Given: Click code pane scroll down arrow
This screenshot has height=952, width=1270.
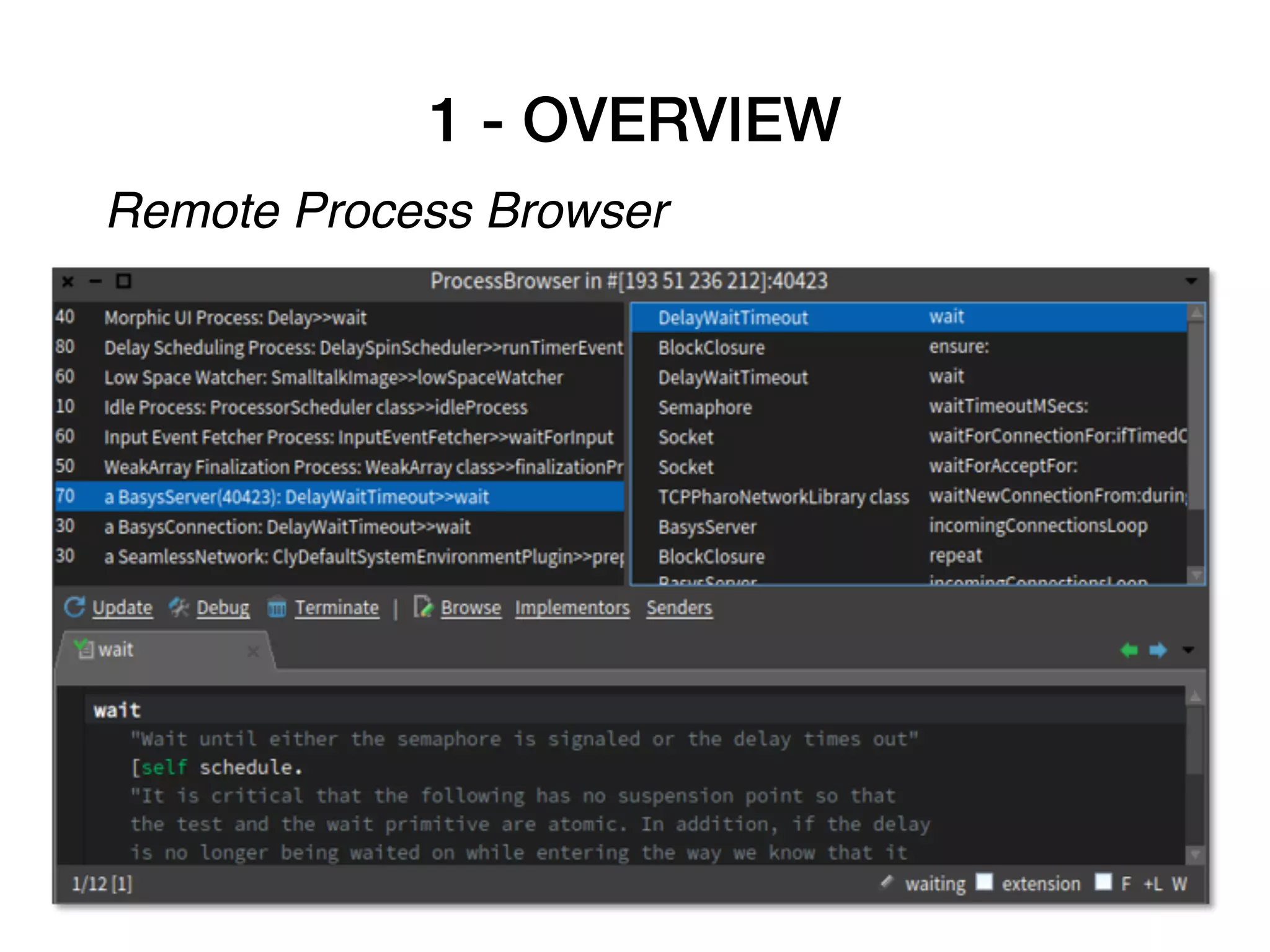Looking at the screenshot, I should (1196, 855).
